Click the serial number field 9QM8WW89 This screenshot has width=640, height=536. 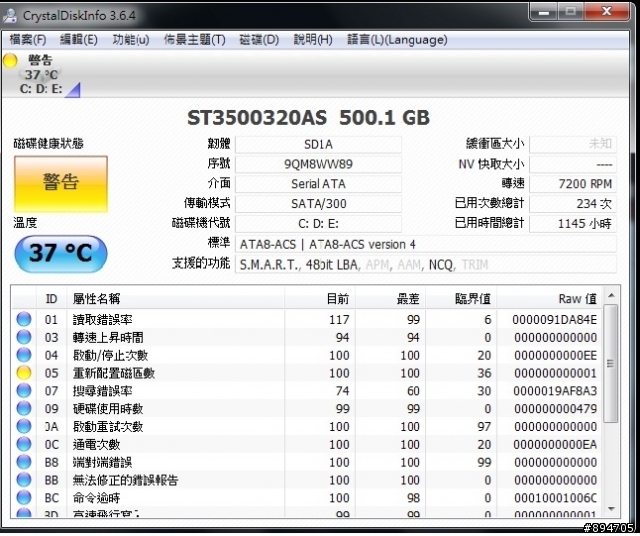pos(318,164)
